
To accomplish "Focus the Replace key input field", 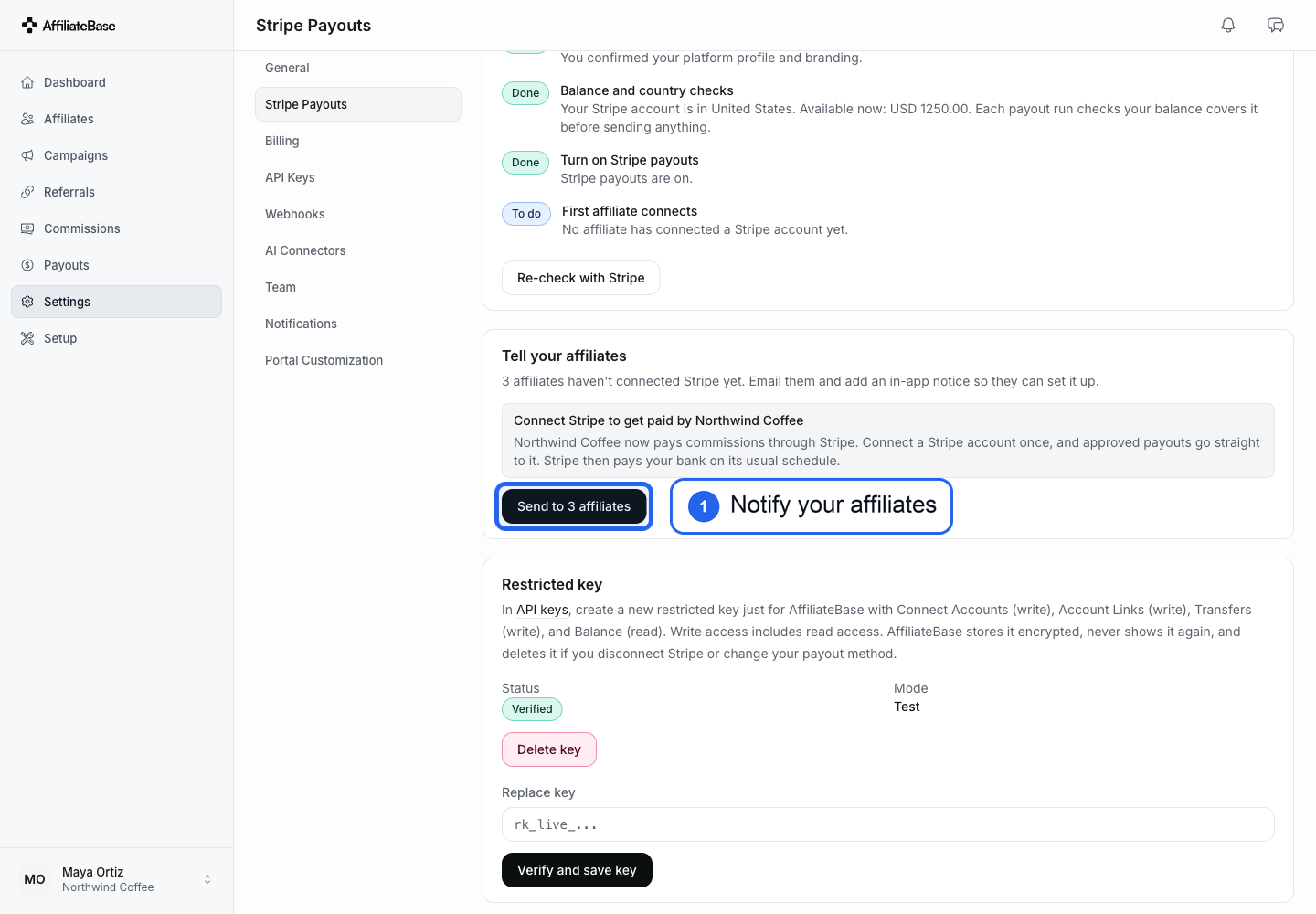I will coord(888,824).
